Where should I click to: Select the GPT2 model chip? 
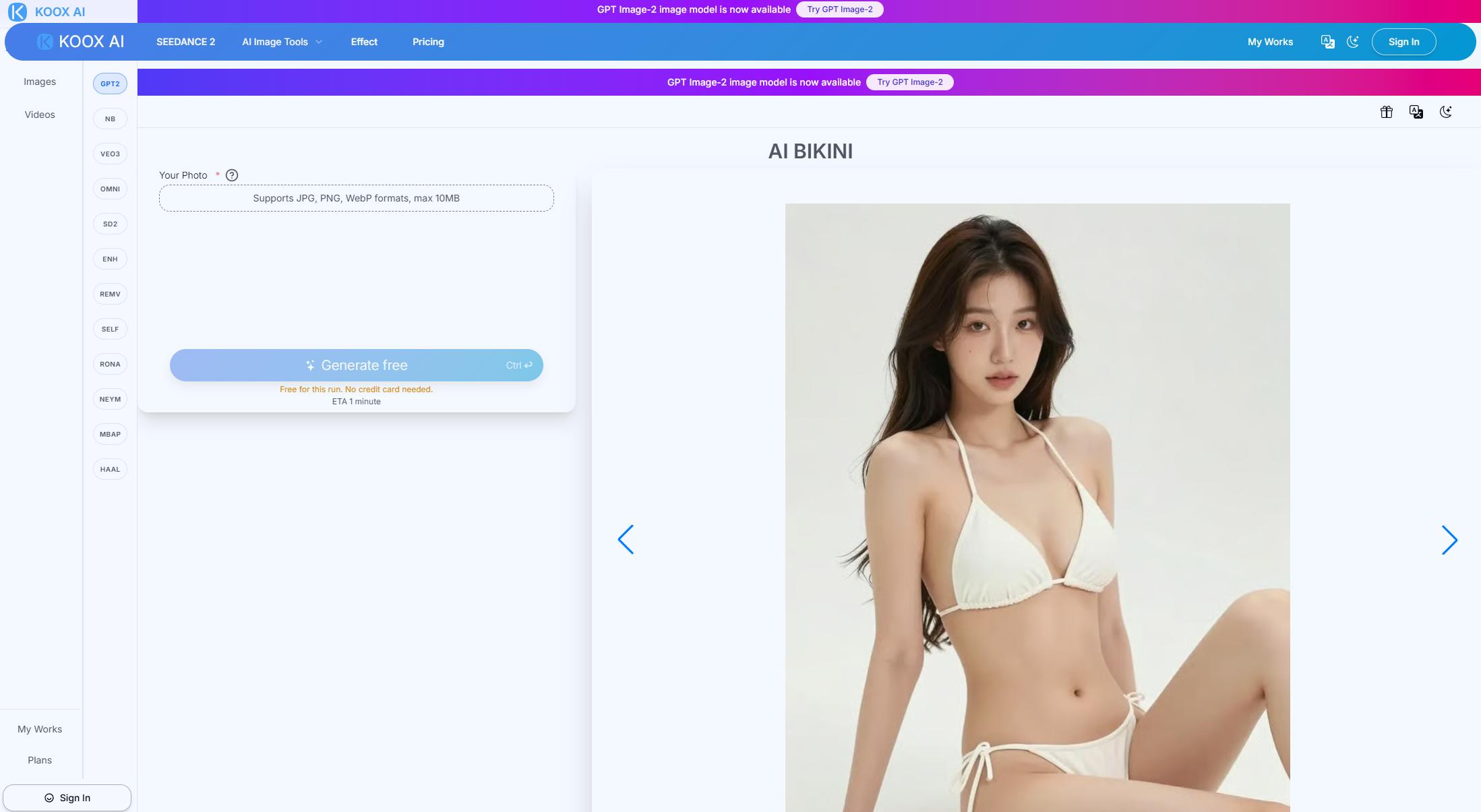[110, 84]
